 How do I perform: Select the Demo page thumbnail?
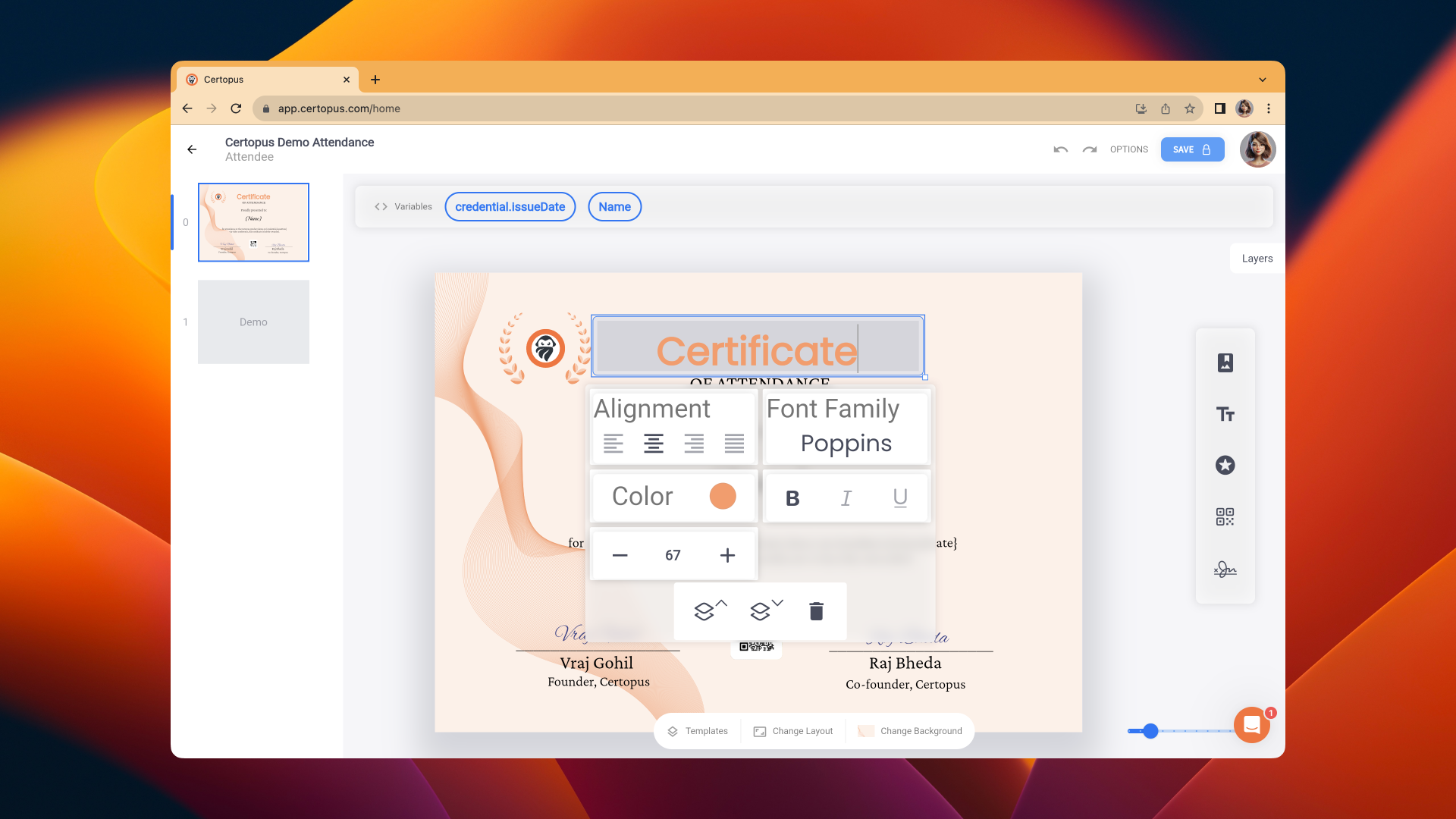click(253, 322)
